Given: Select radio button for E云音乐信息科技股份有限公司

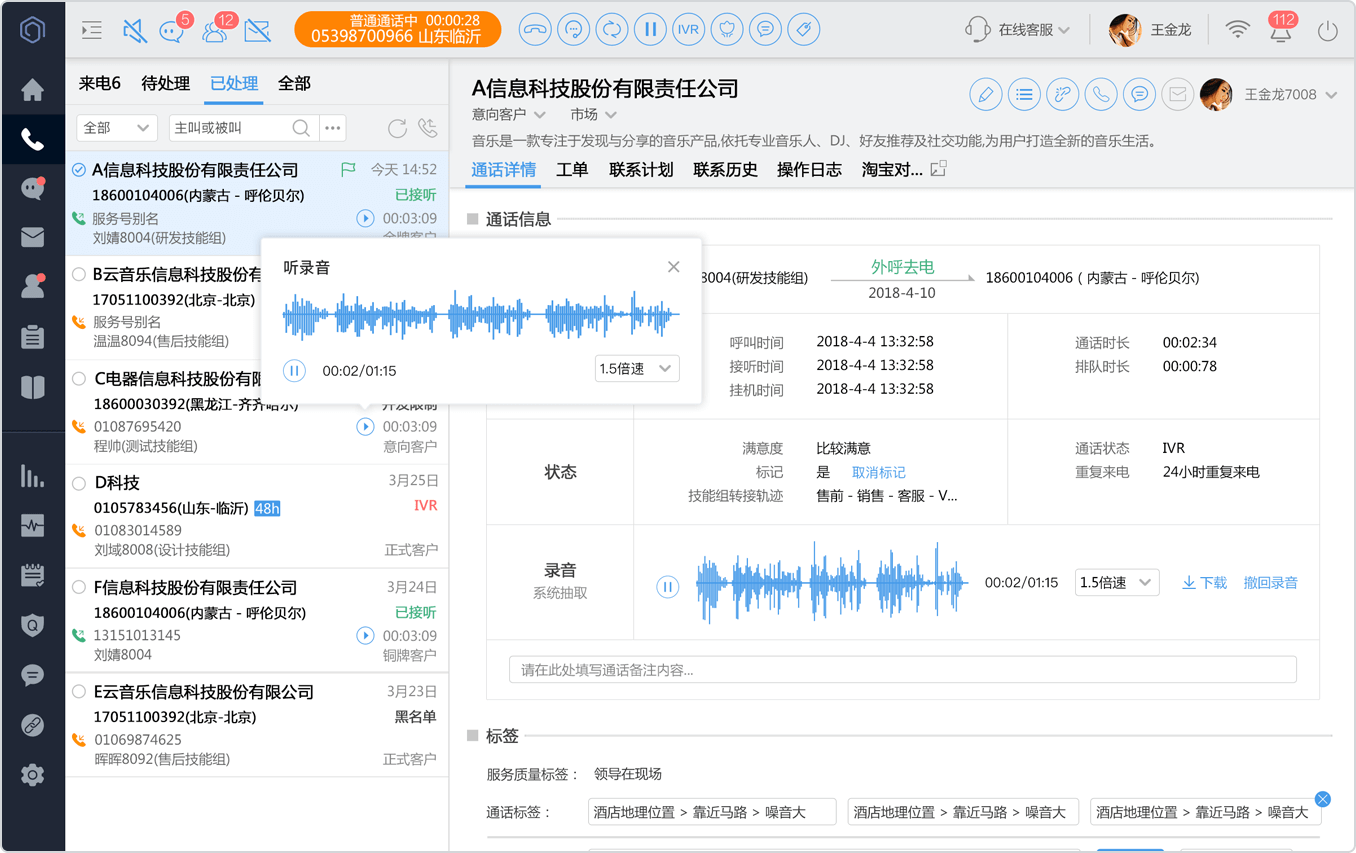Looking at the screenshot, I should coord(79,692).
